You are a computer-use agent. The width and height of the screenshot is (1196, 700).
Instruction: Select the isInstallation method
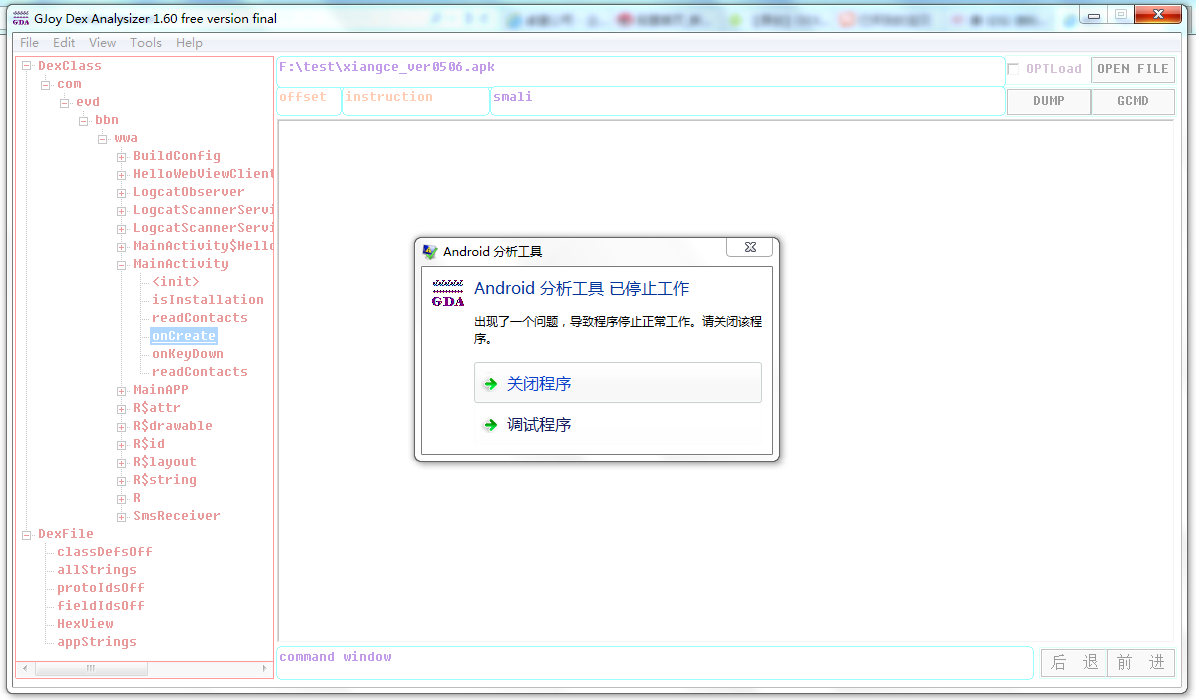coord(207,300)
